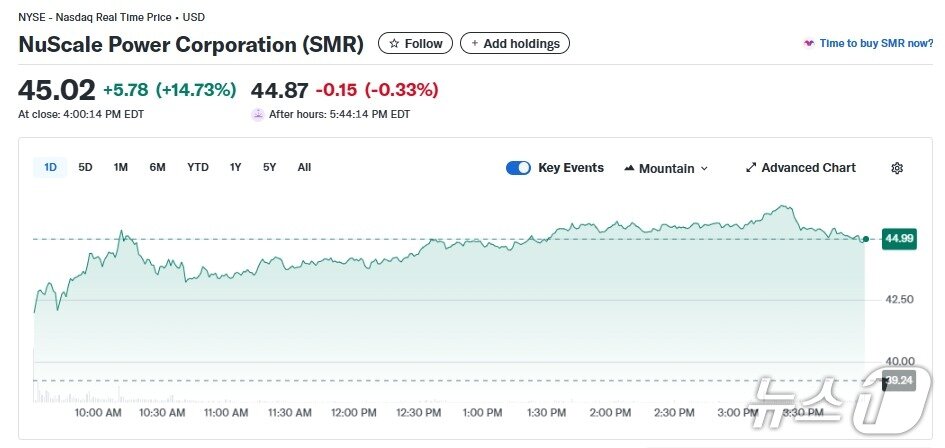Image resolution: width=945 pixels, height=448 pixels.
Task: Open the Time to buy SMR now link
Action: pyautogui.click(x=876, y=44)
